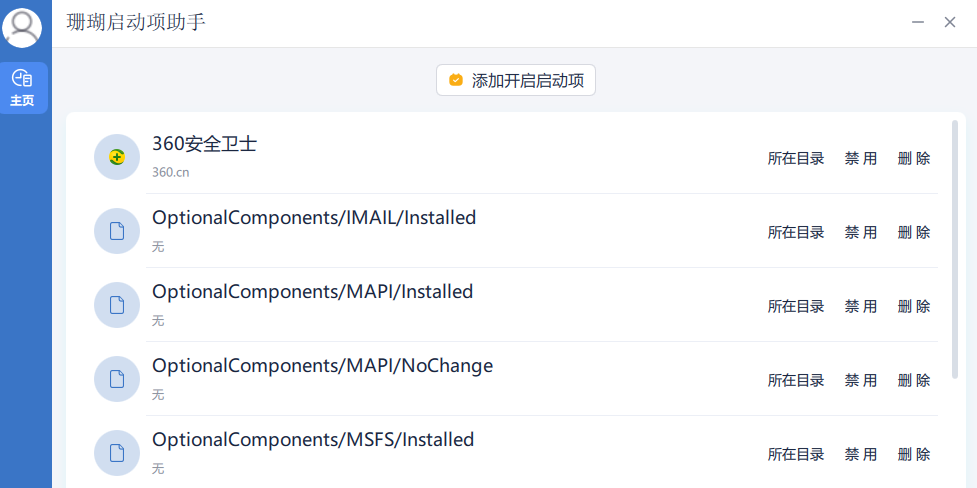Open 所在目录 for MSFS/Installed entry
The width and height of the screenshot is (977, 488).
tap(796, 454)
